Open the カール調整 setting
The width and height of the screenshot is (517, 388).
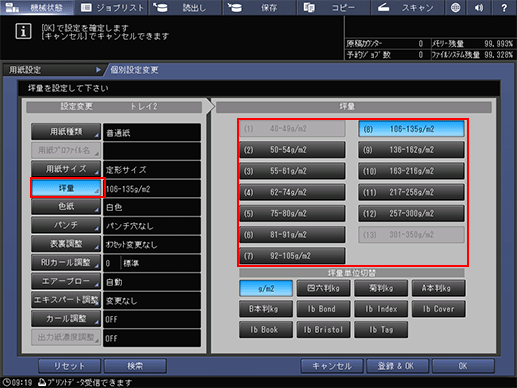coord(66,319)
